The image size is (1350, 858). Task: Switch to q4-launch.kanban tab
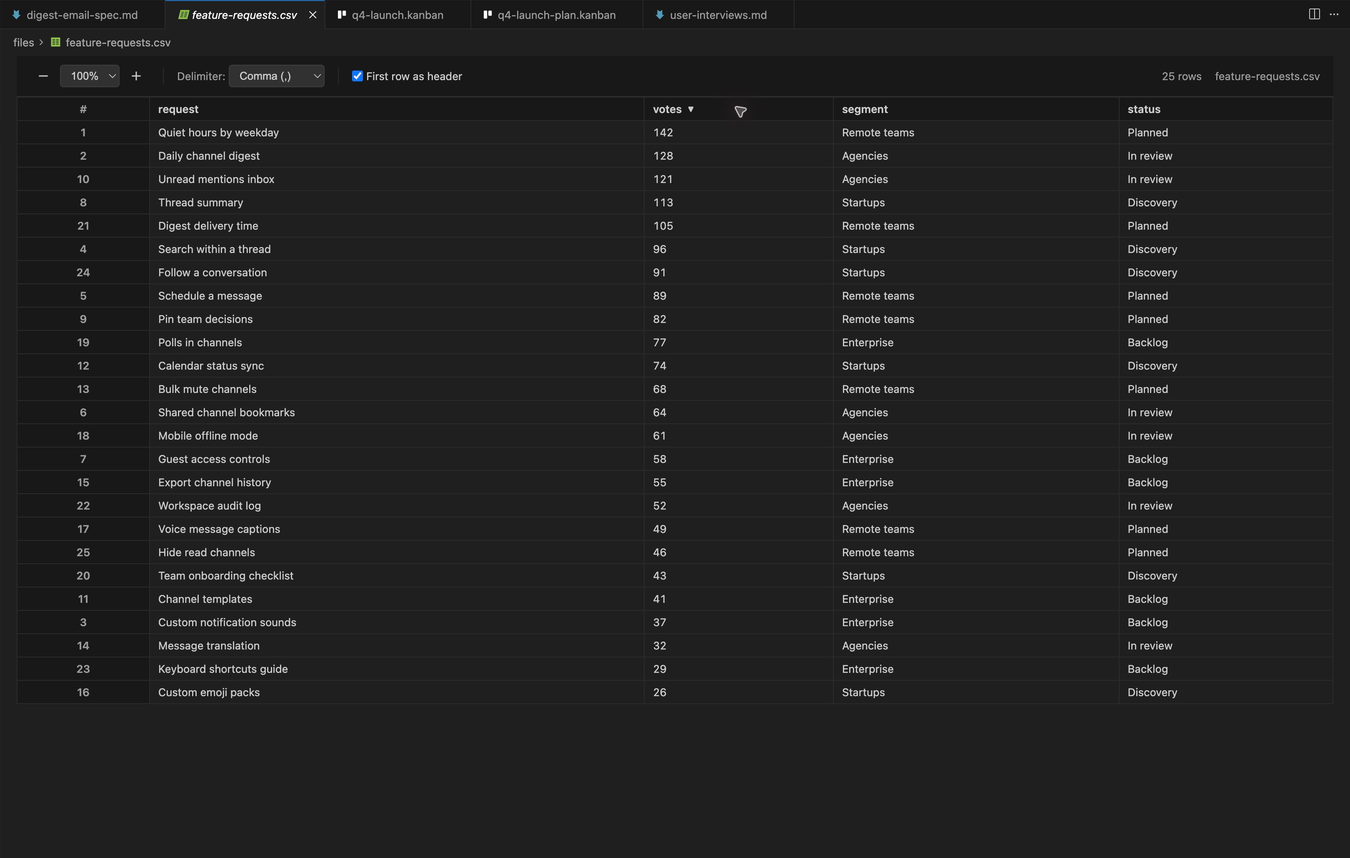coord(397,15)
